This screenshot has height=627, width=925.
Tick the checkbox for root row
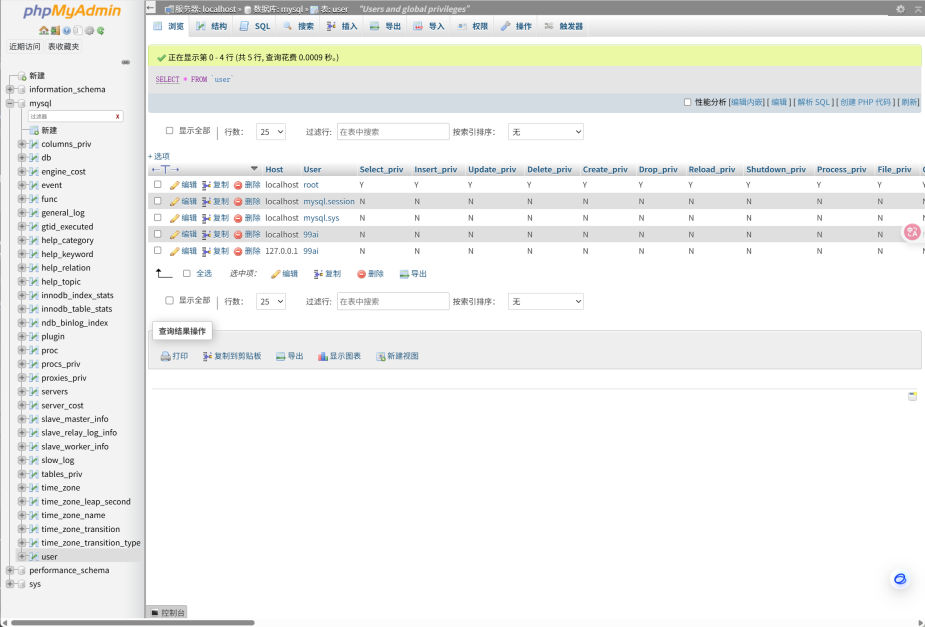tap(158, 185)
